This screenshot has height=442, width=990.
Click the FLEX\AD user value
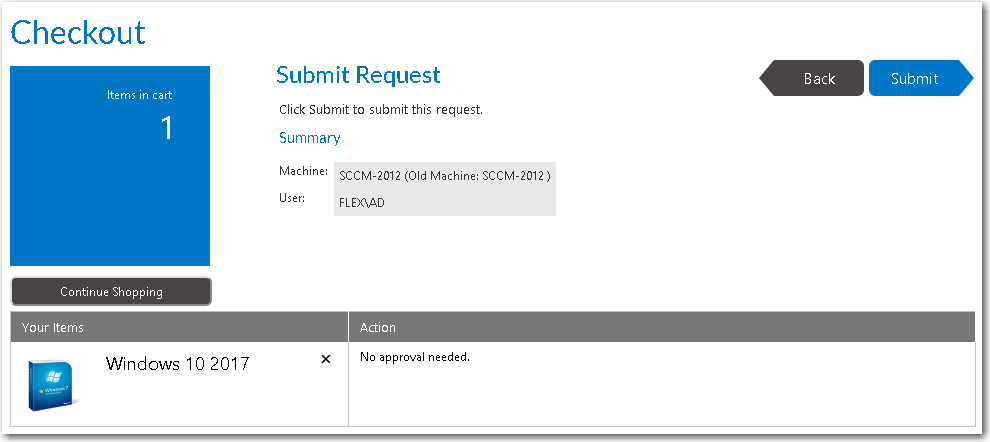tap(362, 200)
